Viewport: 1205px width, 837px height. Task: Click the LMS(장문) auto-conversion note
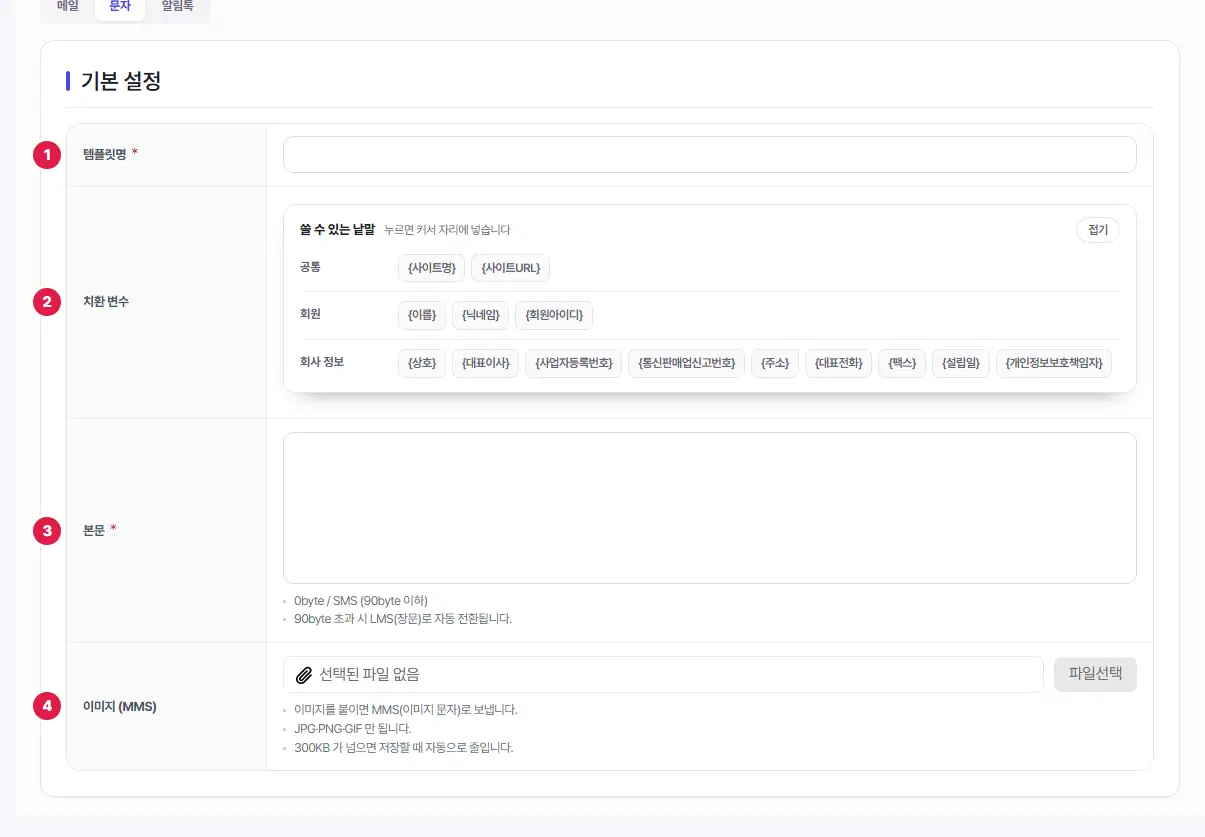pyautogui.click(x=403, y=619)
